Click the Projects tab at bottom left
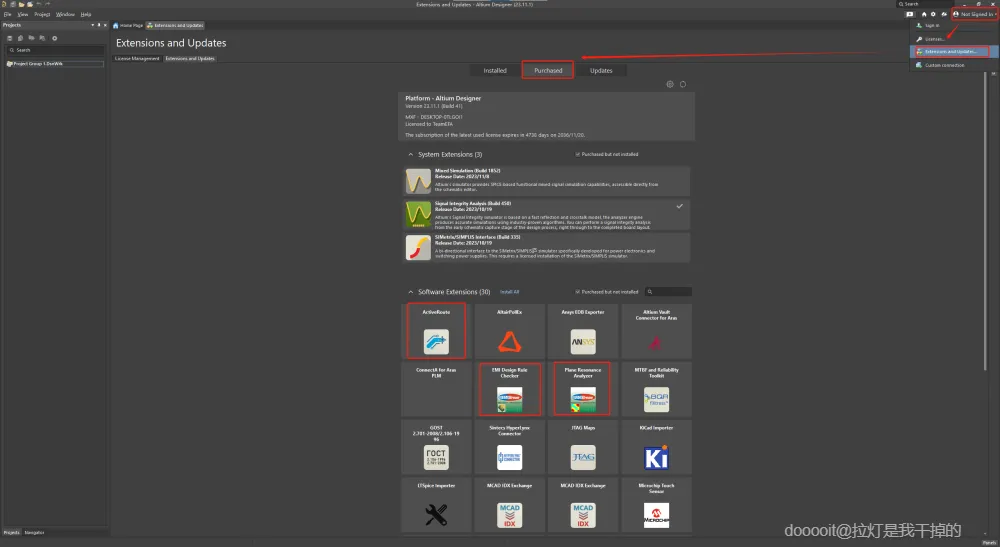The height and width of the screenshot is (547, 1000). (11, 532)
